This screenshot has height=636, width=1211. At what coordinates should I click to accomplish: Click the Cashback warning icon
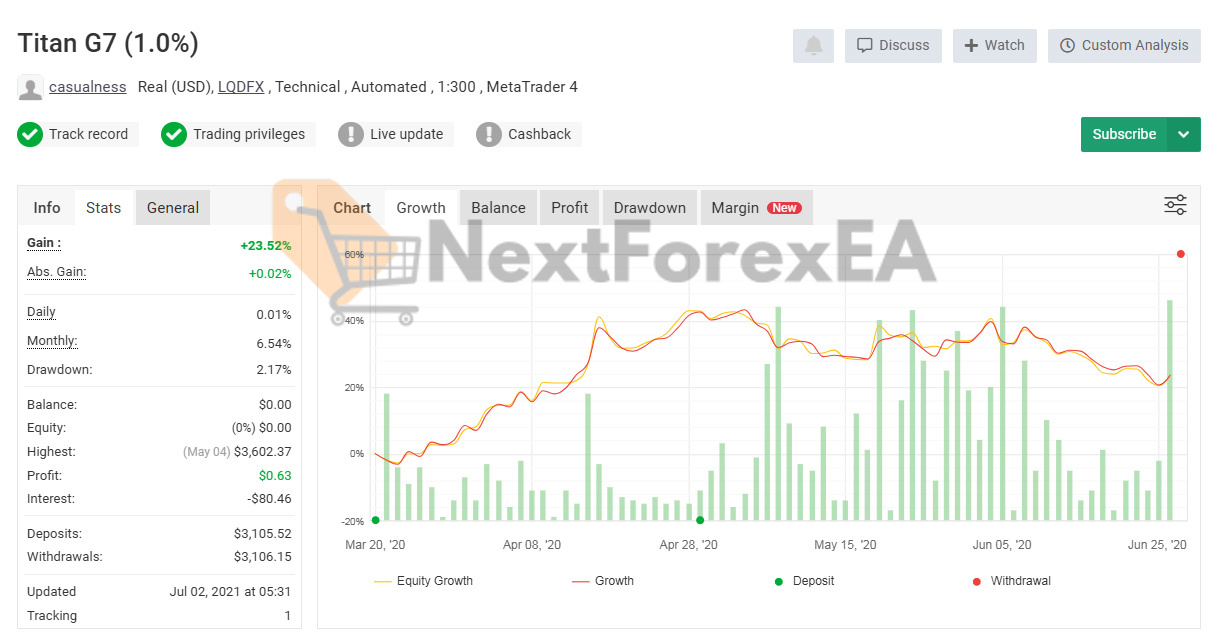(x=489, y=134)
